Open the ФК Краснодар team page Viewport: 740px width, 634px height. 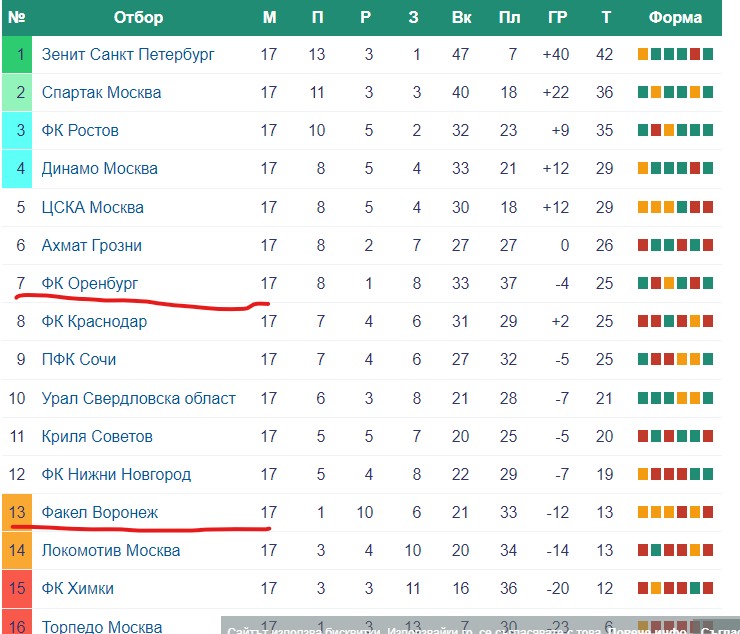click(x=94, y=321)
